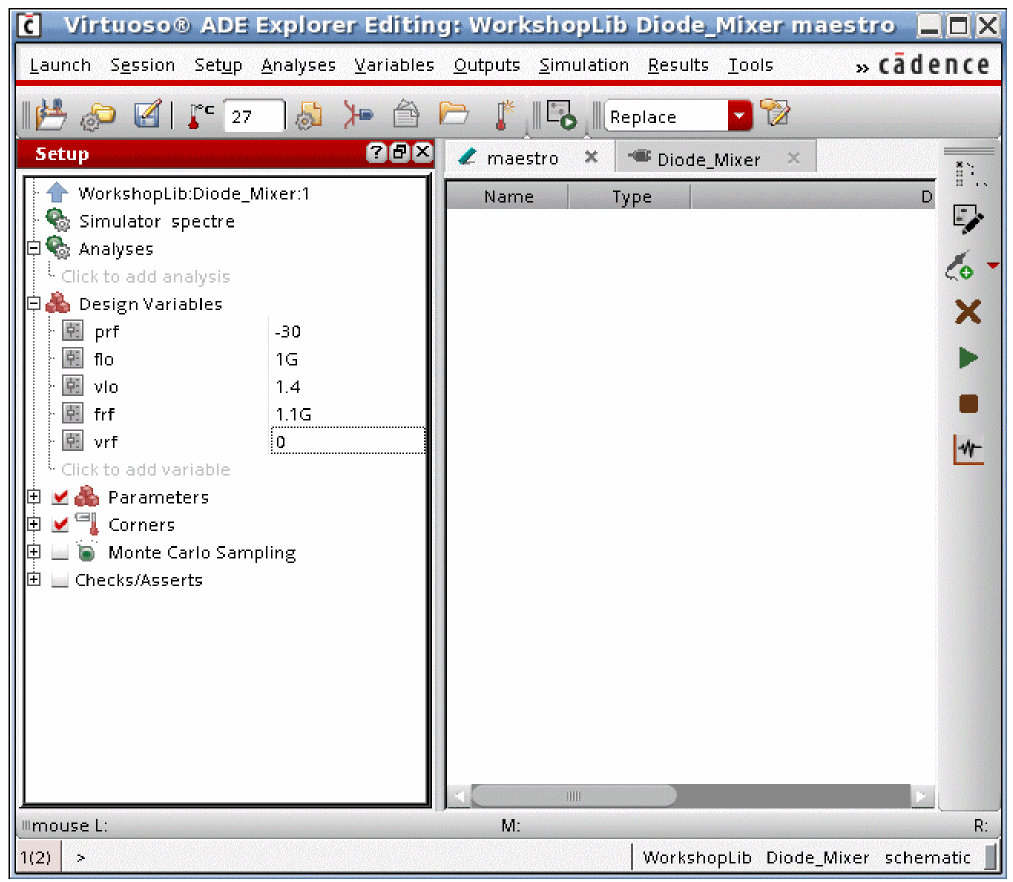Enable the Monte Carlo Sampling checkbox

pyautogui.click(x=60, y=552)
